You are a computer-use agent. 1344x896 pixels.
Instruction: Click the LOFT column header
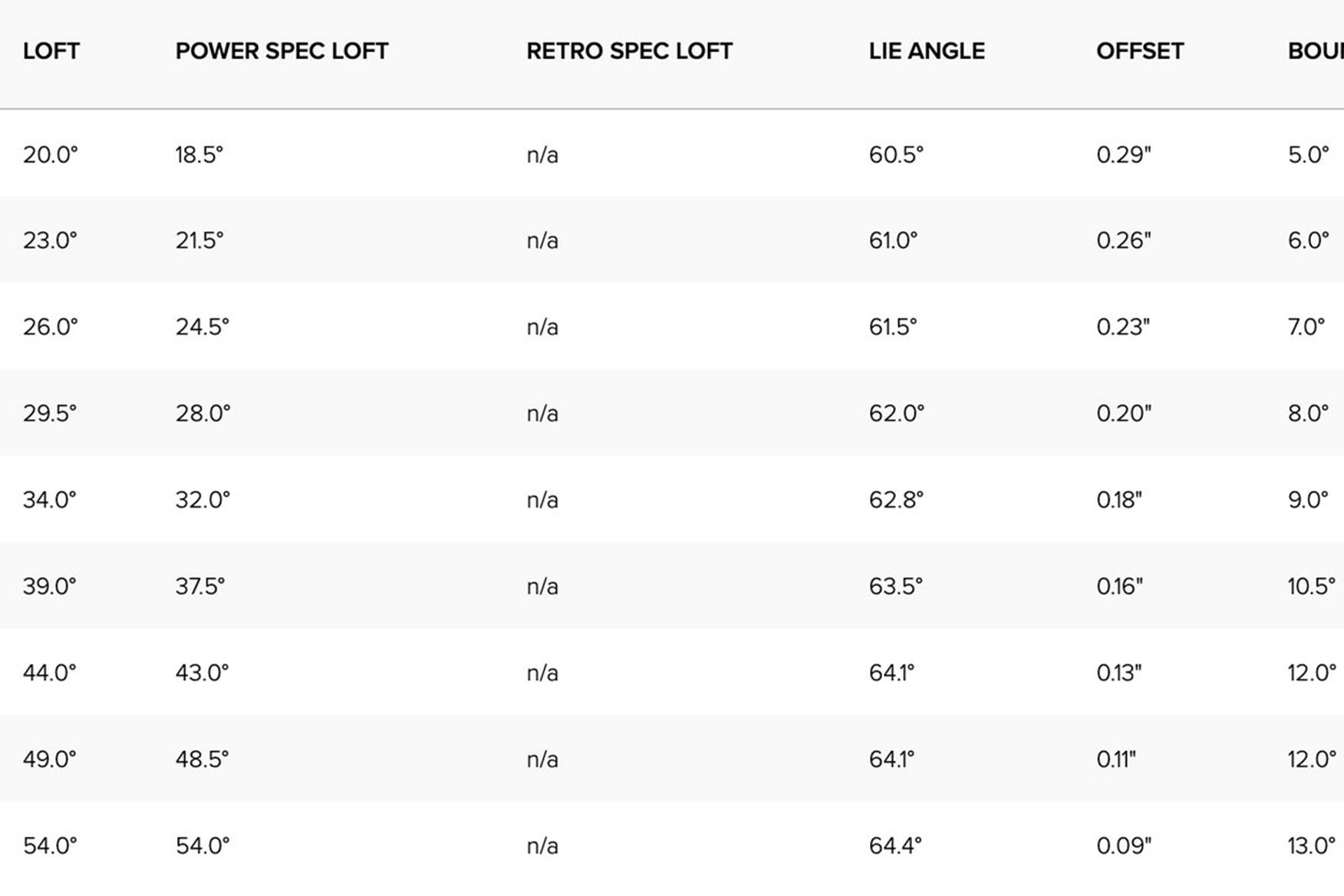click(x=51, y=51)
